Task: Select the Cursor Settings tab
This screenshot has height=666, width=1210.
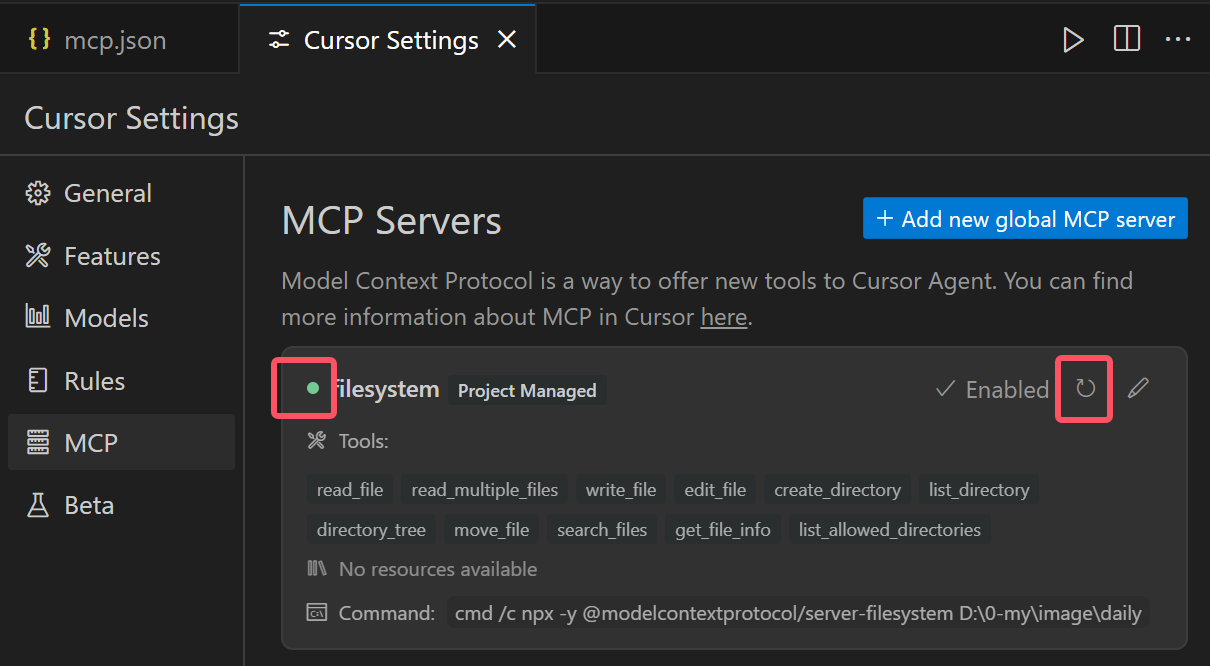Action: (388, 40)
